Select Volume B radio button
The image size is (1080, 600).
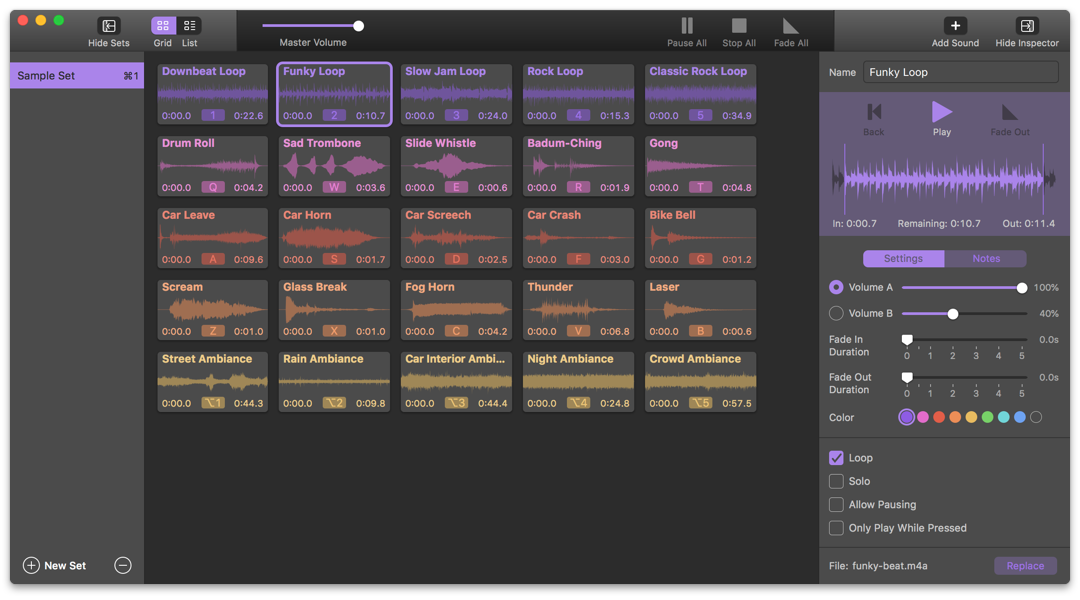(x=836, y=313)
